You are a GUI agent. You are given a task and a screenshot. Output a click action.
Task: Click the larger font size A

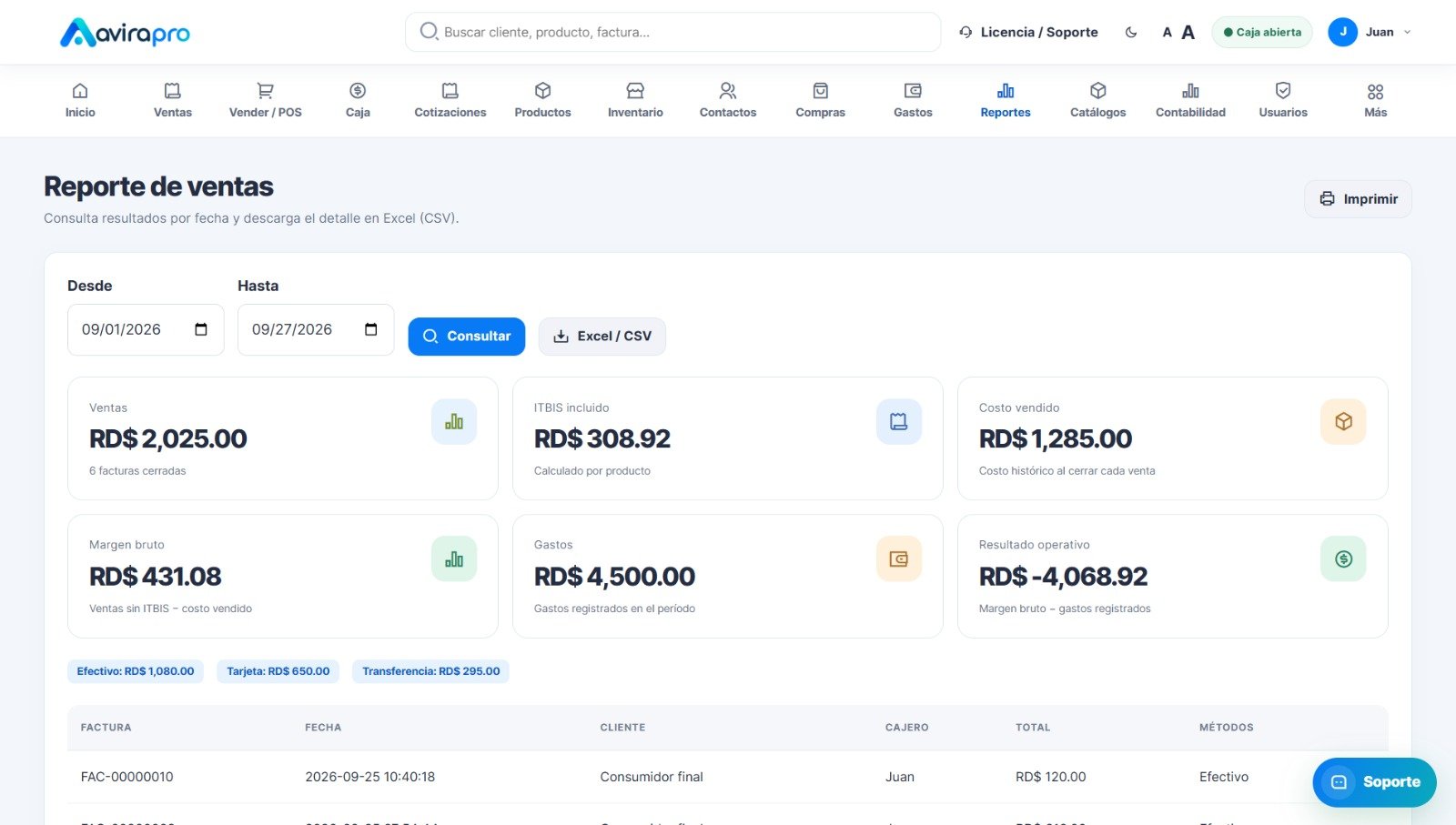pyautogui.click(x=1188, y=33)
